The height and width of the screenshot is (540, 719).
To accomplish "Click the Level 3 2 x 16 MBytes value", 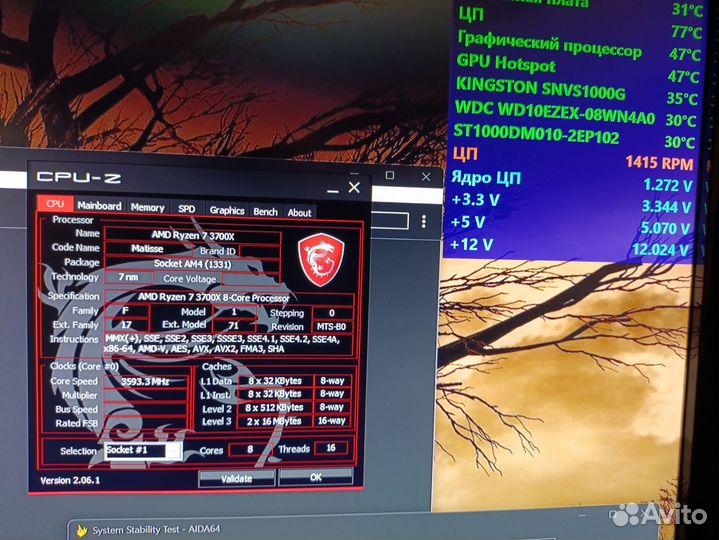I will pos(274,421).
